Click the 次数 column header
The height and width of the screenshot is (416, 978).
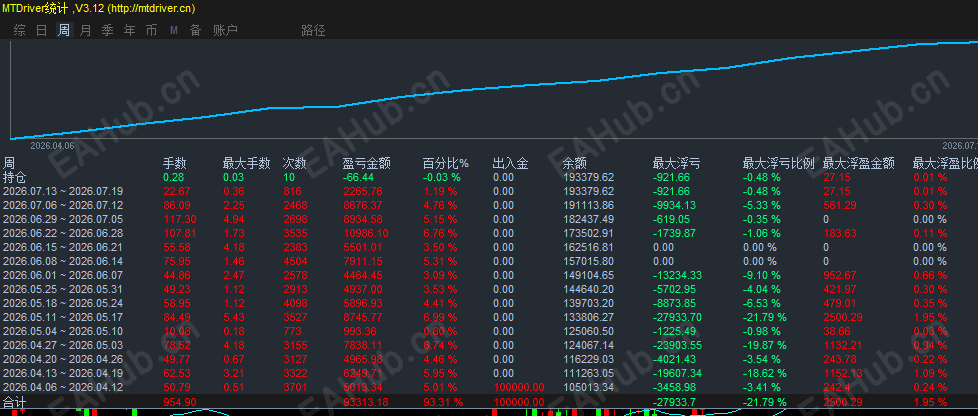[x=294, y=163]
